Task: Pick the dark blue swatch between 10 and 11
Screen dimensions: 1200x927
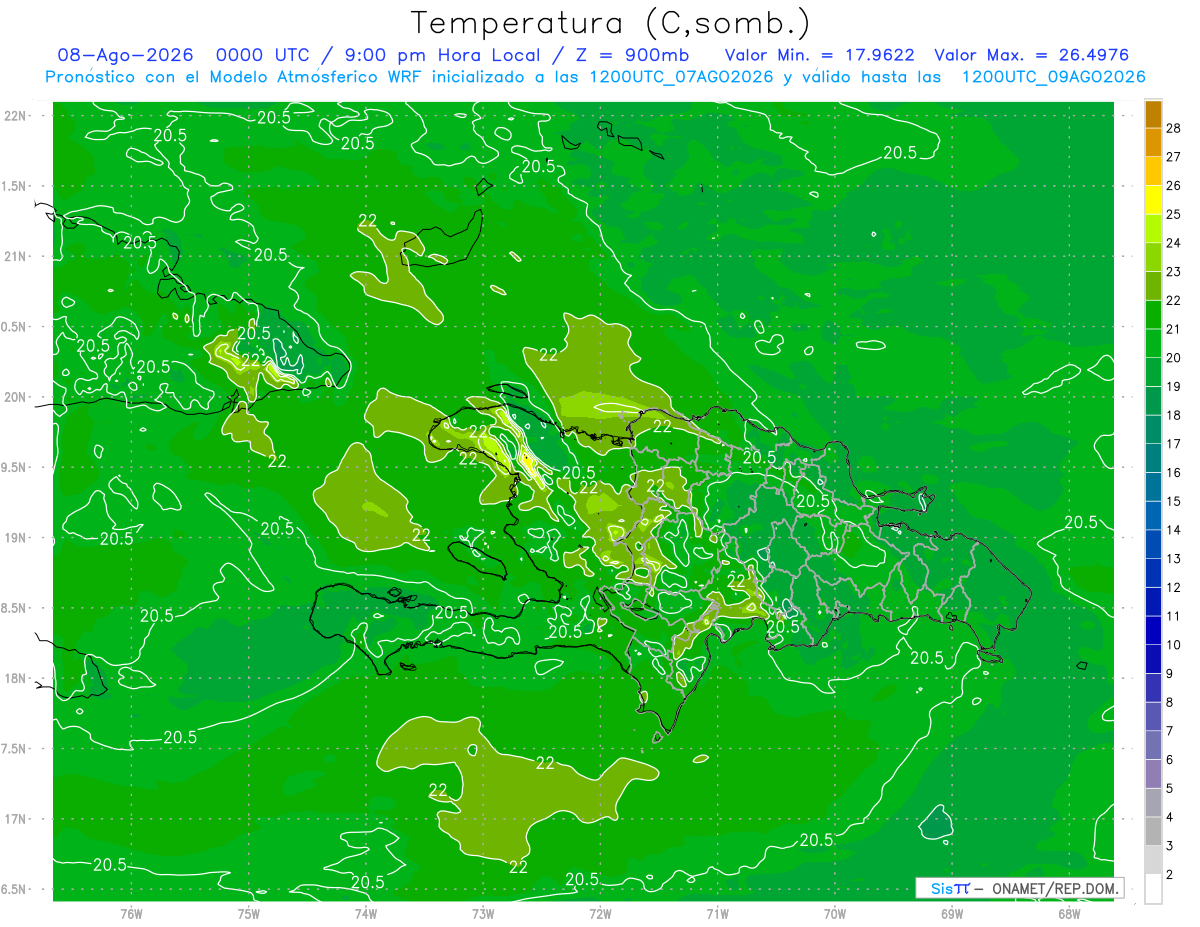Action: pyautogui.click(x=1153, y=631)
